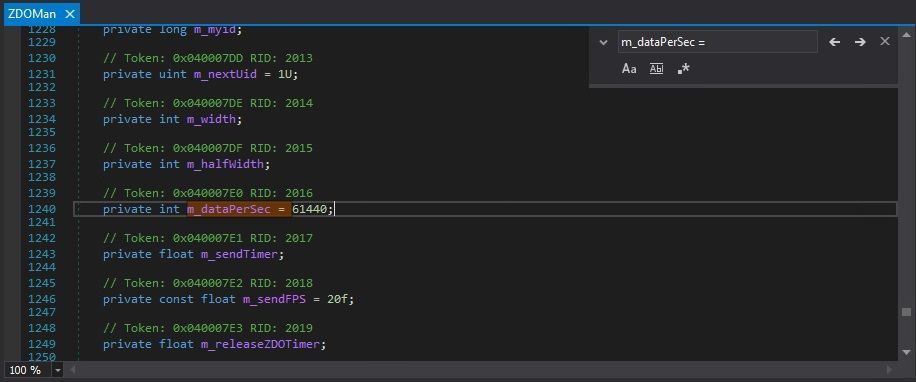
Task: Click the vertical scrollbar down arrow
Action: click(906, 352)
